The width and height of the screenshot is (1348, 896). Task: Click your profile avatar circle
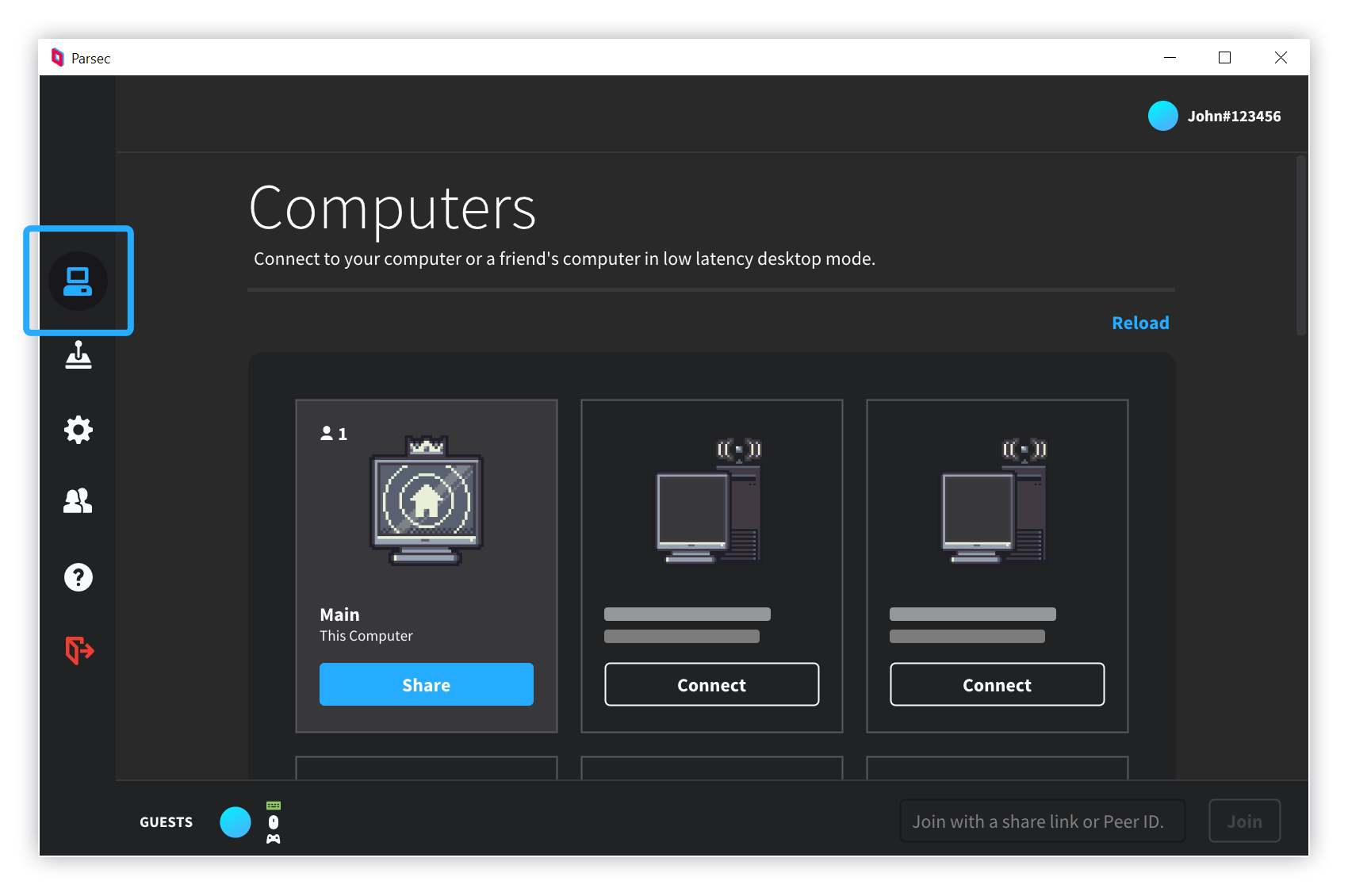[1163, 116]
